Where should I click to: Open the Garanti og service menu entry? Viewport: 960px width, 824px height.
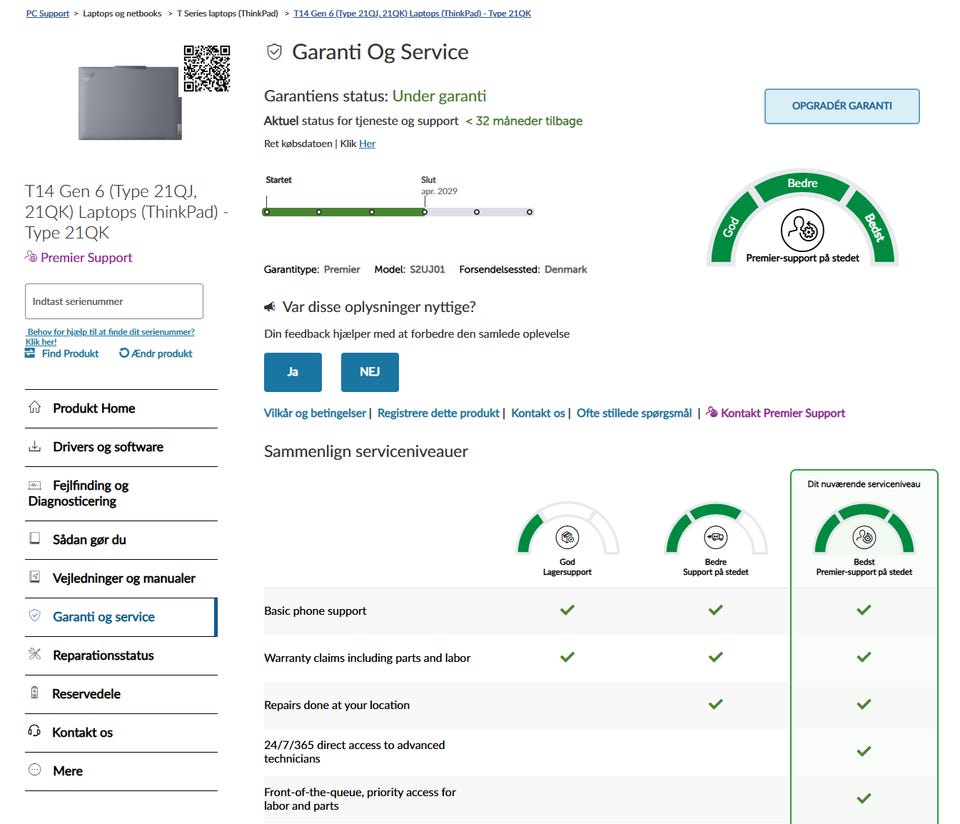[x=121, y=616]
